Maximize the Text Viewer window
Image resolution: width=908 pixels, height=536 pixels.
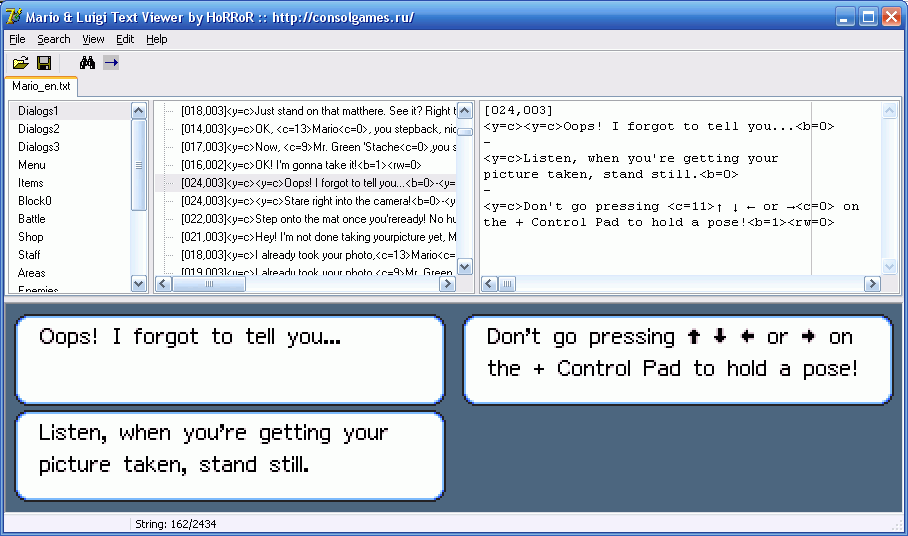point(869,17)
